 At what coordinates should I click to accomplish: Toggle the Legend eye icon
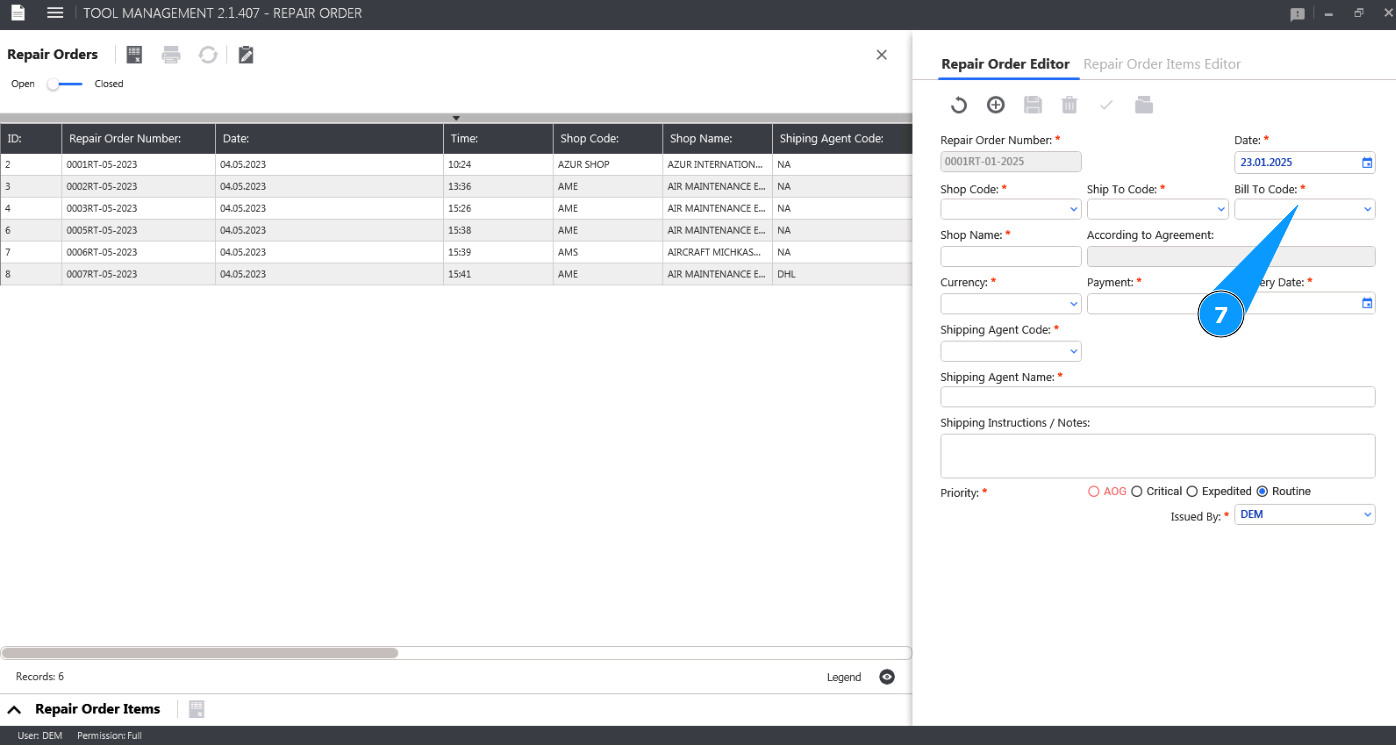coord(887,677)
